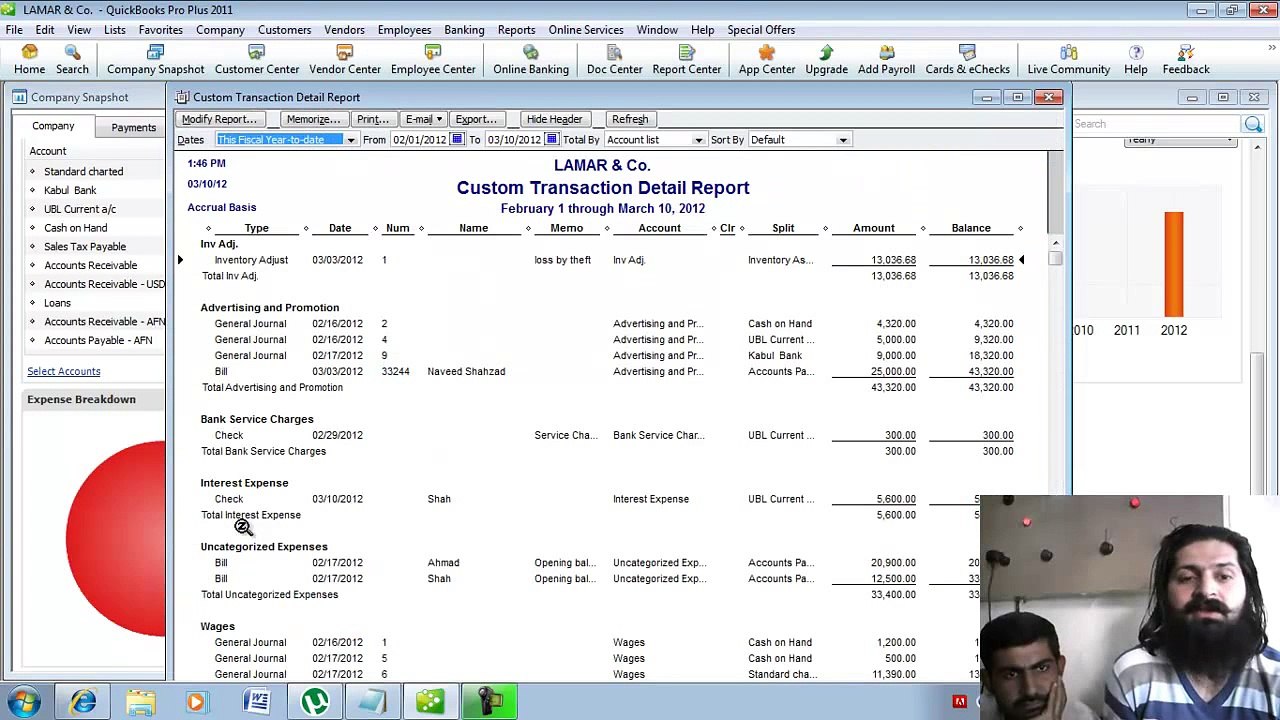Refresh the report
Viewport: 1280px width, 720px height.
coord(630,119)
